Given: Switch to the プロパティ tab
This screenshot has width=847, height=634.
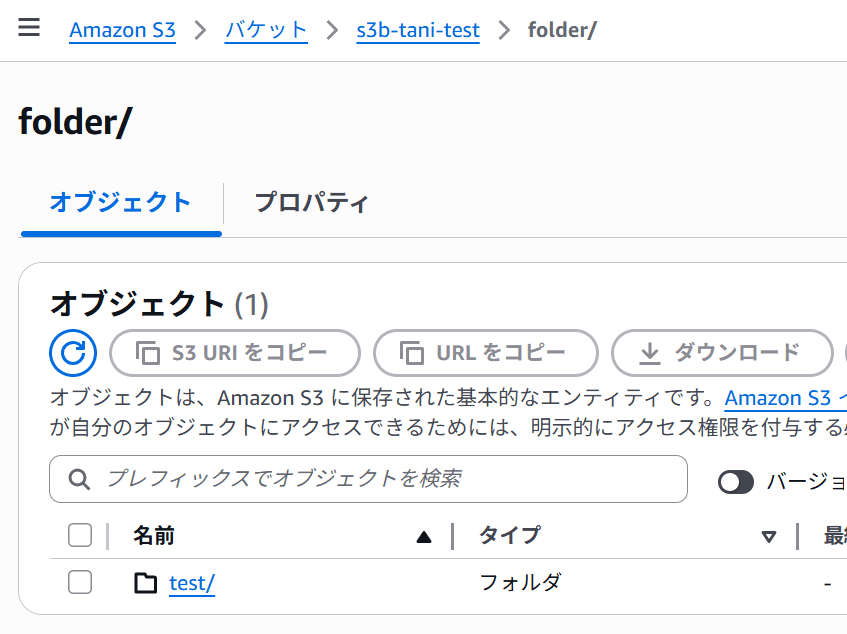Looking at the screenshot, I should click(311, 203).
